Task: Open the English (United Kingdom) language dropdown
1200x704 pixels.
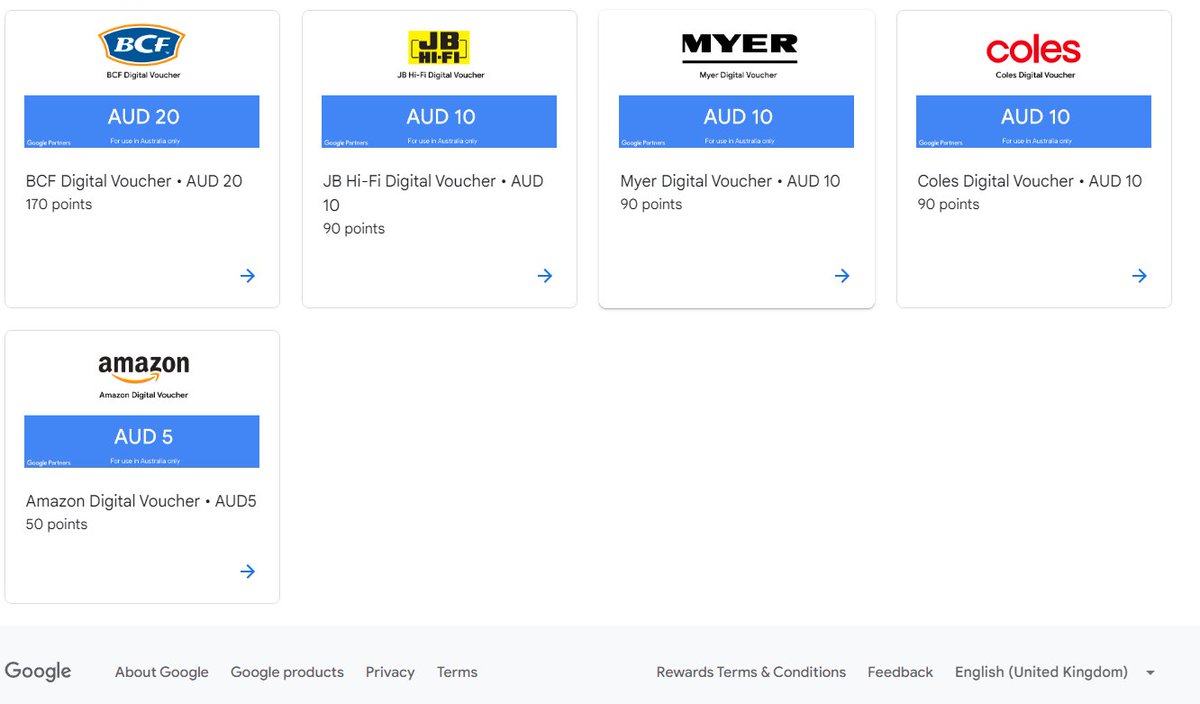Action: 1055,672
